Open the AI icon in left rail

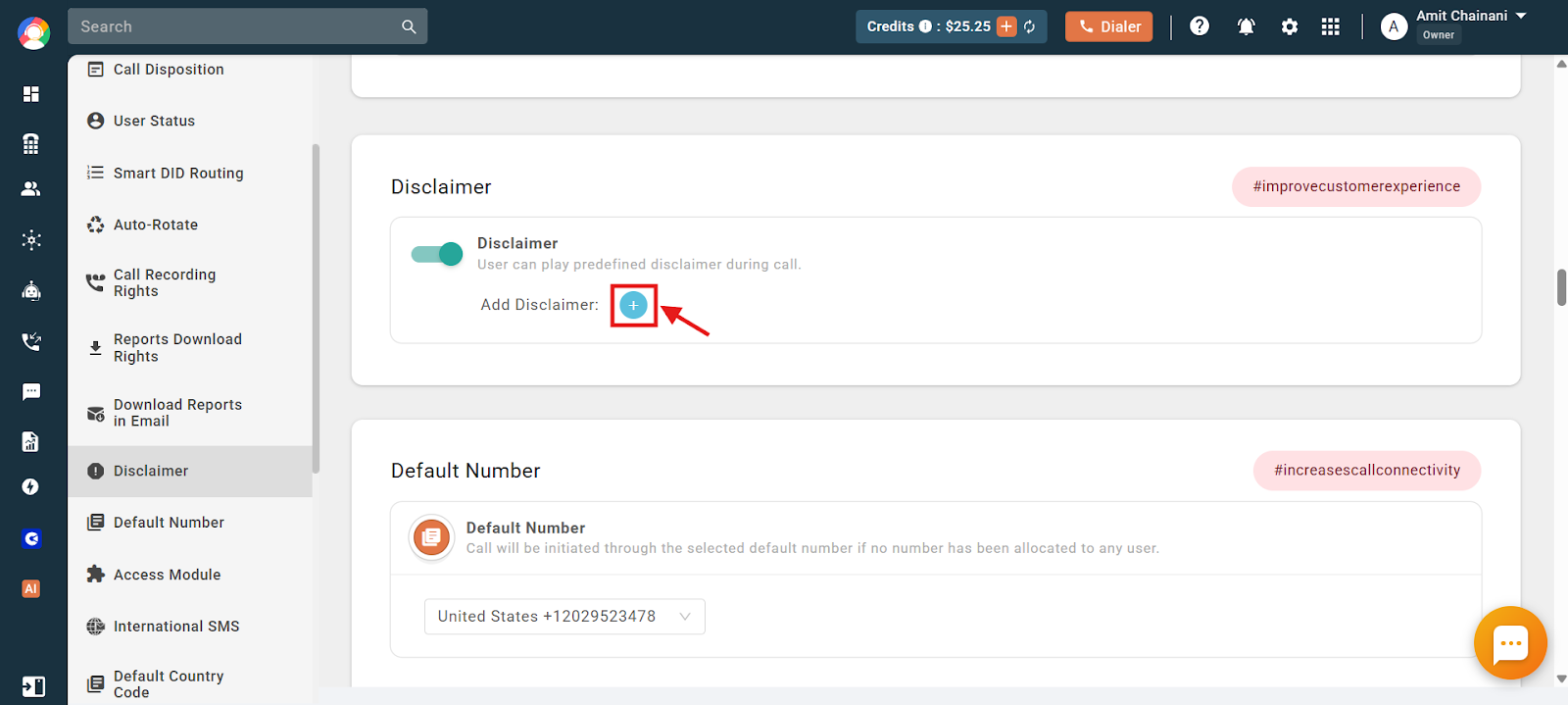[31, 589]
